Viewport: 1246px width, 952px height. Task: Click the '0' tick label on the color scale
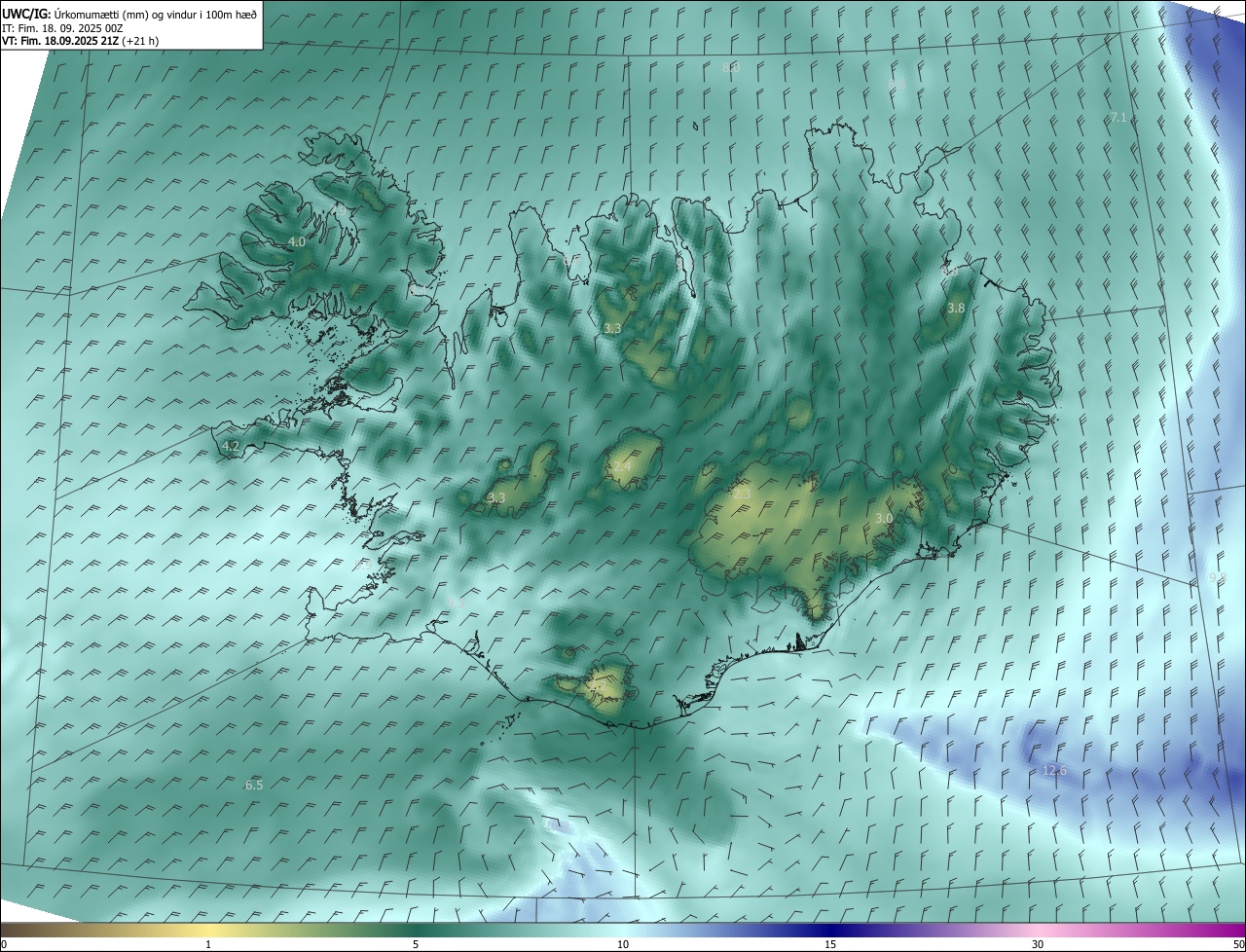[4, 944]
